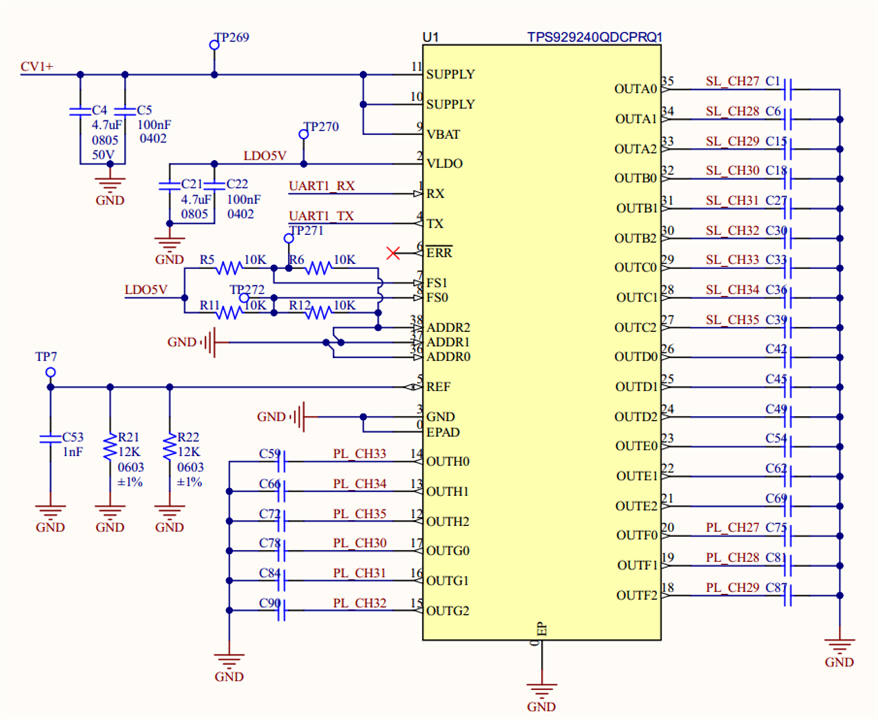Select the VLDO pin label
Image resolution: width=878 pixels, height=720 pixels.
click(445, 164)
